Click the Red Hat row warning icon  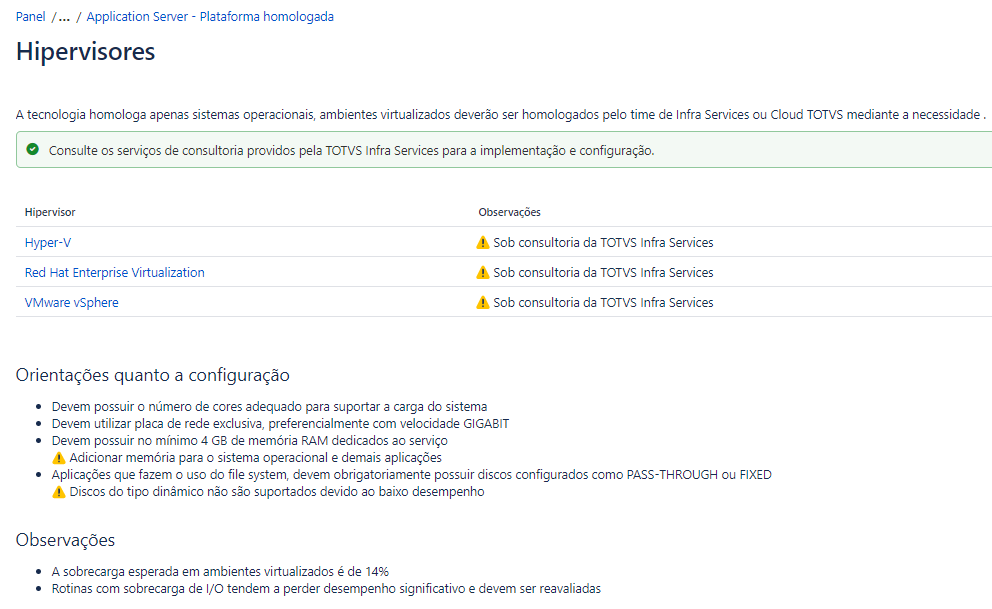coord(483,273)
